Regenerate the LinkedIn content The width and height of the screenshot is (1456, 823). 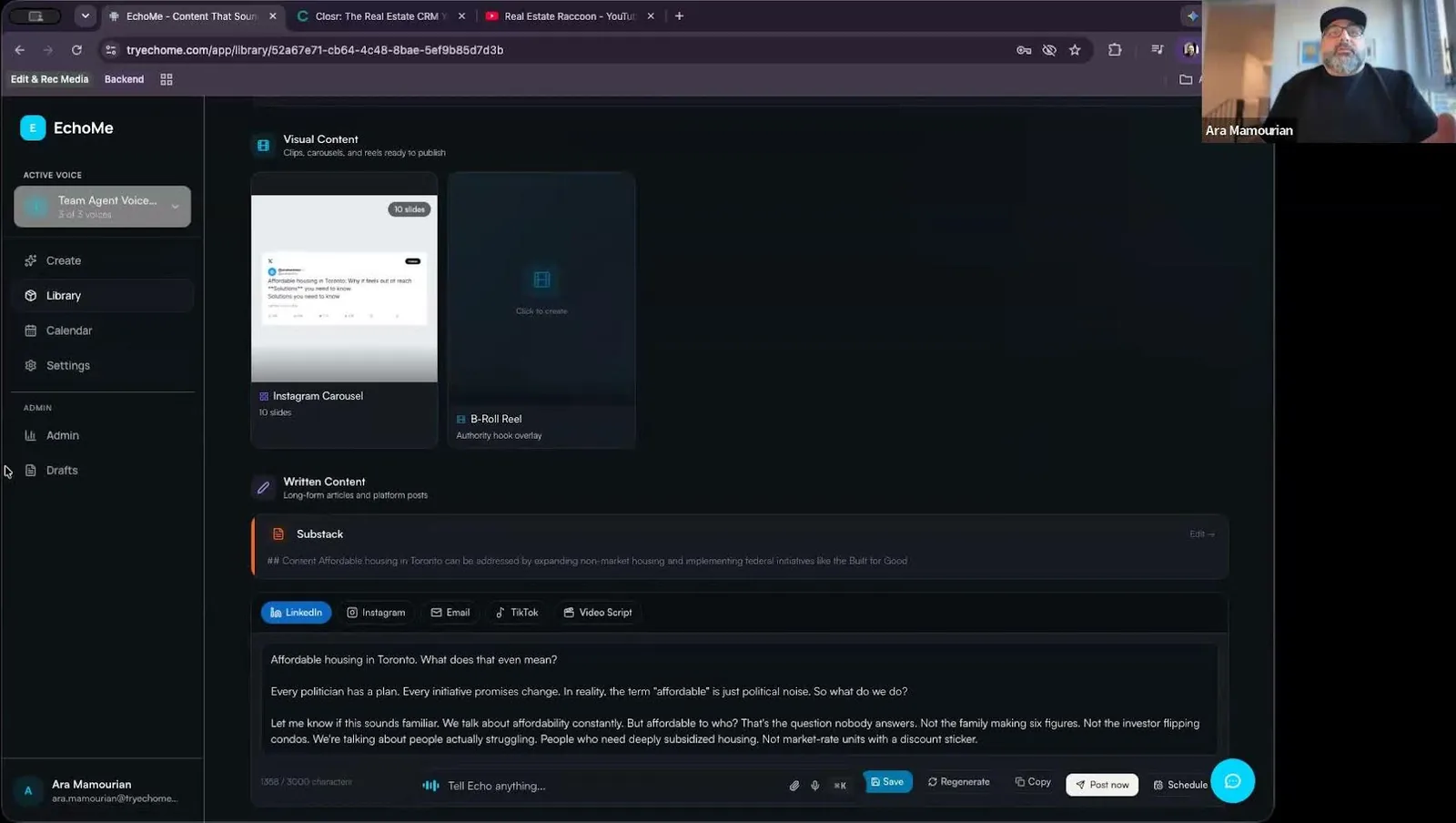tap(959, 782)
